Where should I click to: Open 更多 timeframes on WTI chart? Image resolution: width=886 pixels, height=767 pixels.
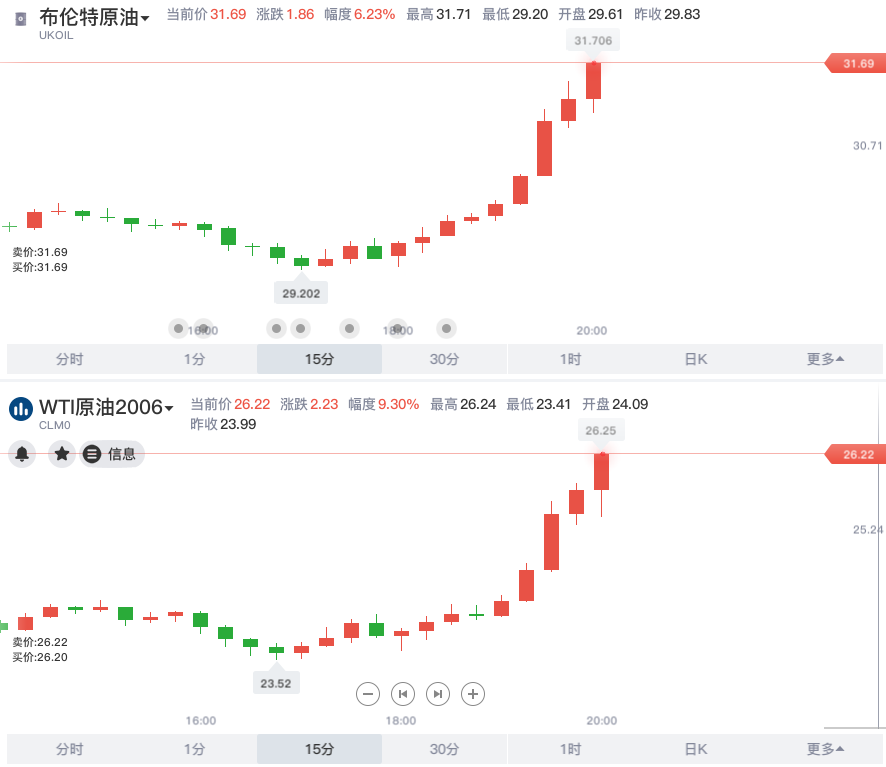point(825,749)
